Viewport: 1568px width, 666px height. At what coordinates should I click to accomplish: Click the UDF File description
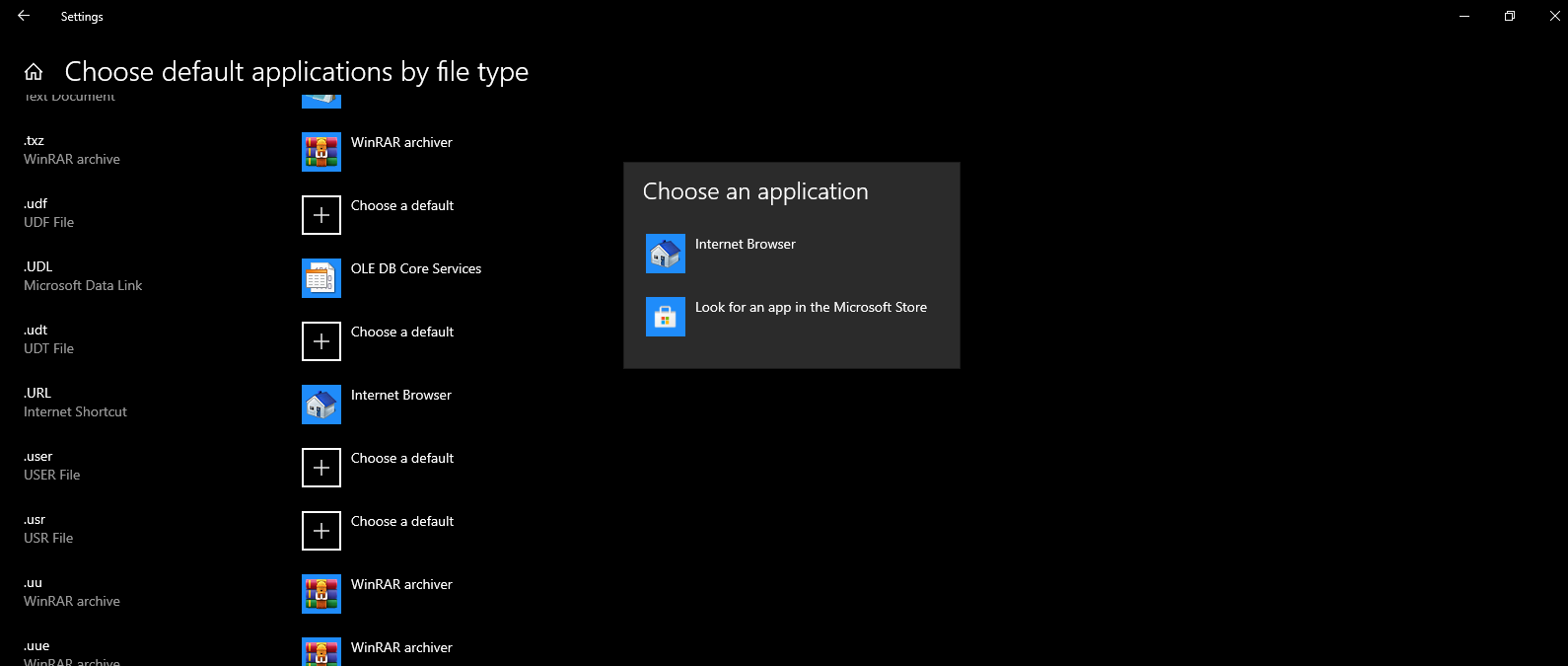click(49, 222)
